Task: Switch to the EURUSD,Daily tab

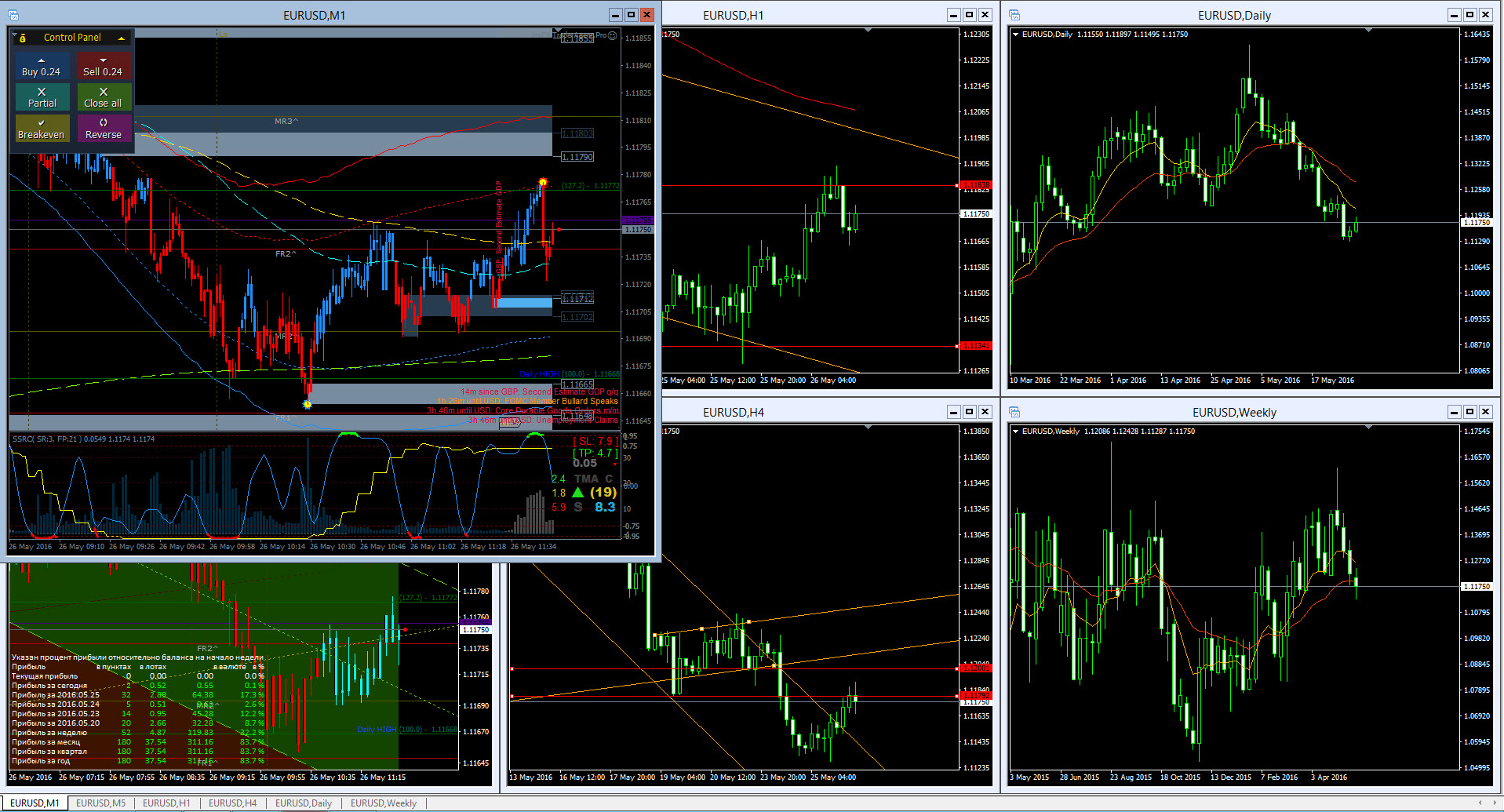Action: (x=304, y=803)
